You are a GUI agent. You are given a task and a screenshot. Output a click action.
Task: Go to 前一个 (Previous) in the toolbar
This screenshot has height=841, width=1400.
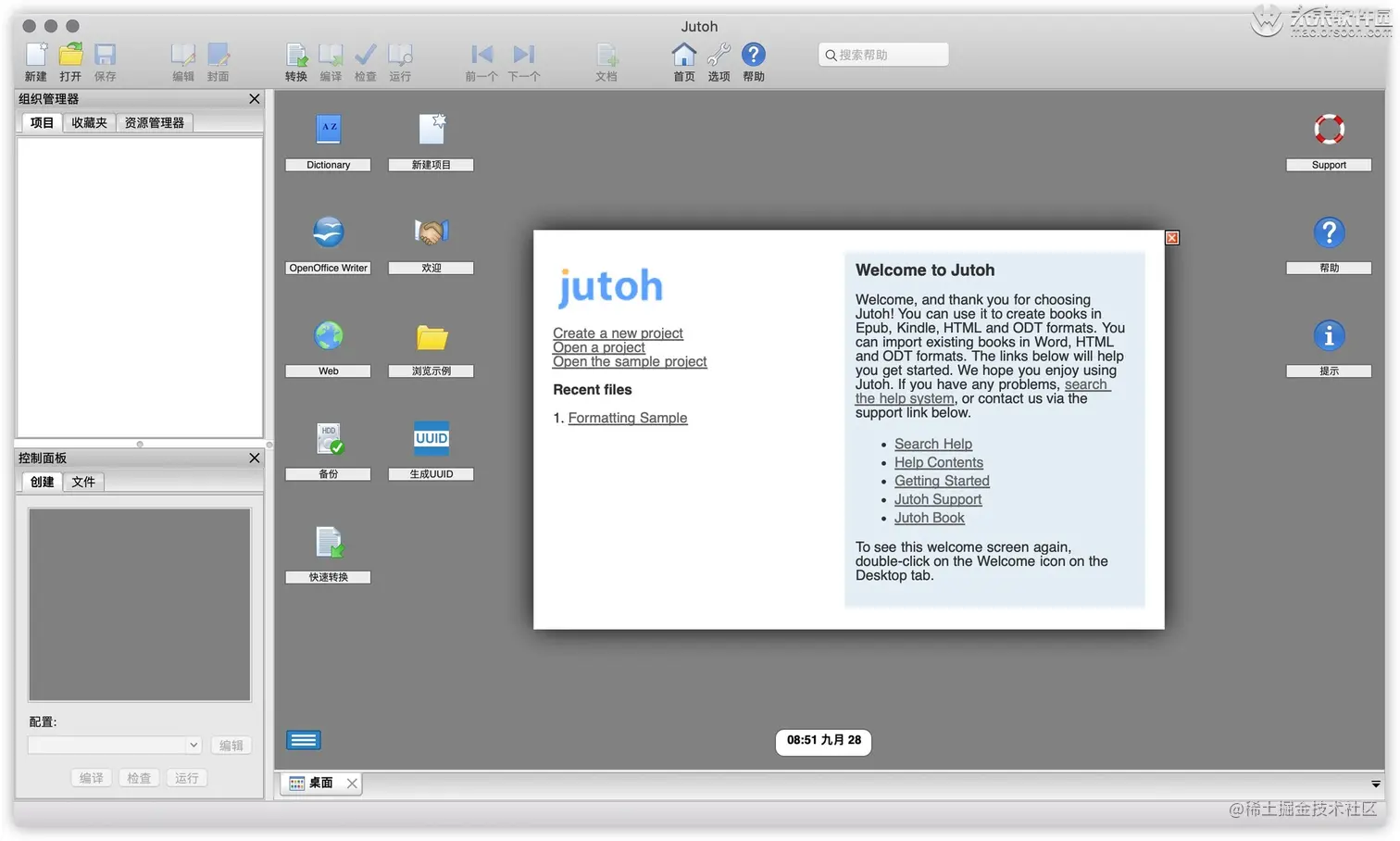click(481, 55)
